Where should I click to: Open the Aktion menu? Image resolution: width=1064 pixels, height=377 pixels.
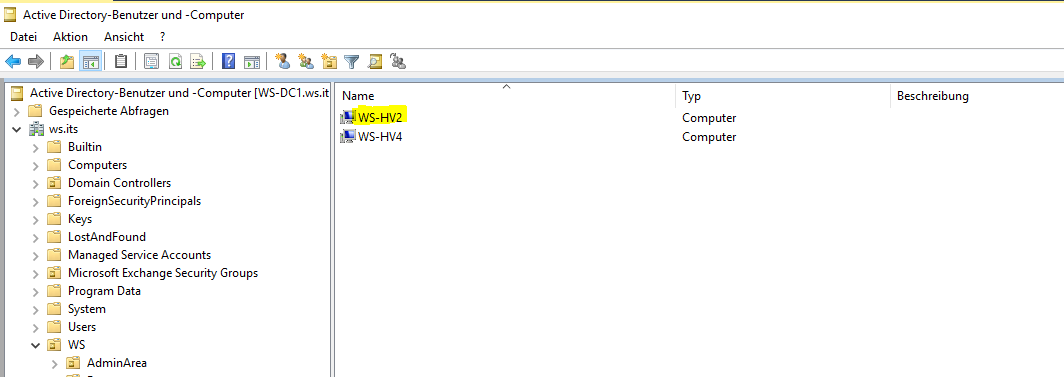pyautogui.click(x=71, y=37)
